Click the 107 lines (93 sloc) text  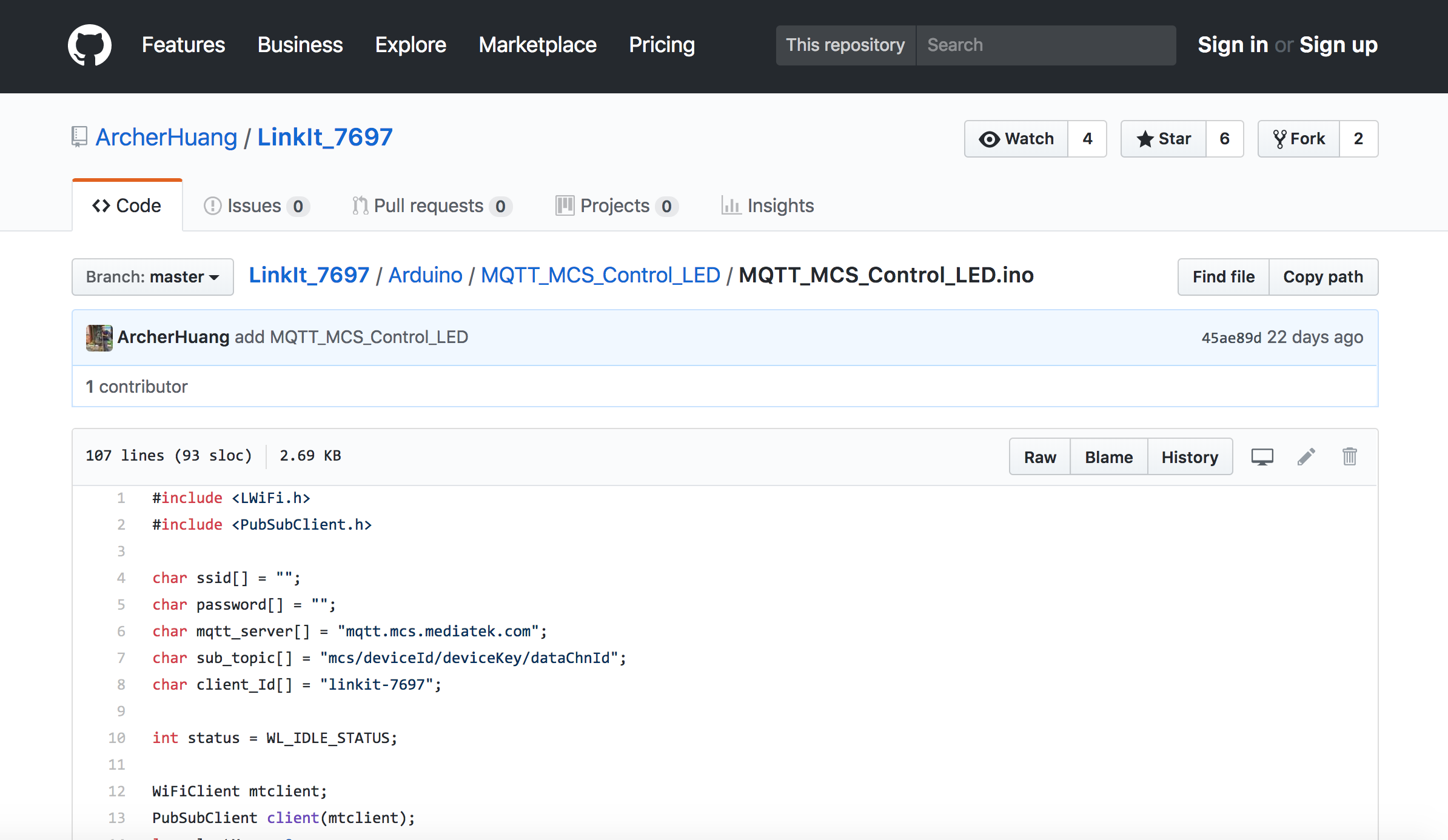tap(169, 456)
